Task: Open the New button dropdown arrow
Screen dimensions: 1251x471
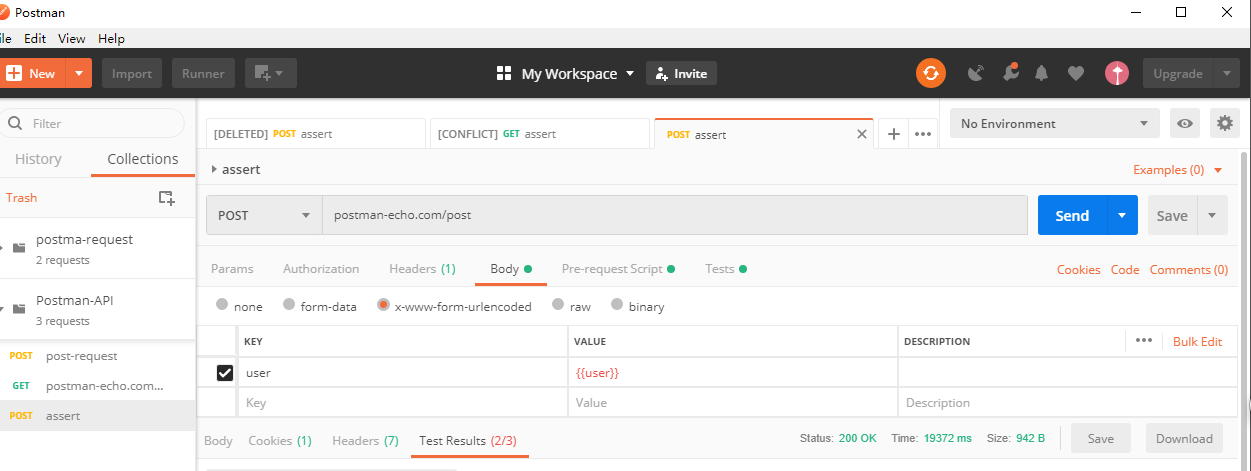Action: [x=79, y=73]
